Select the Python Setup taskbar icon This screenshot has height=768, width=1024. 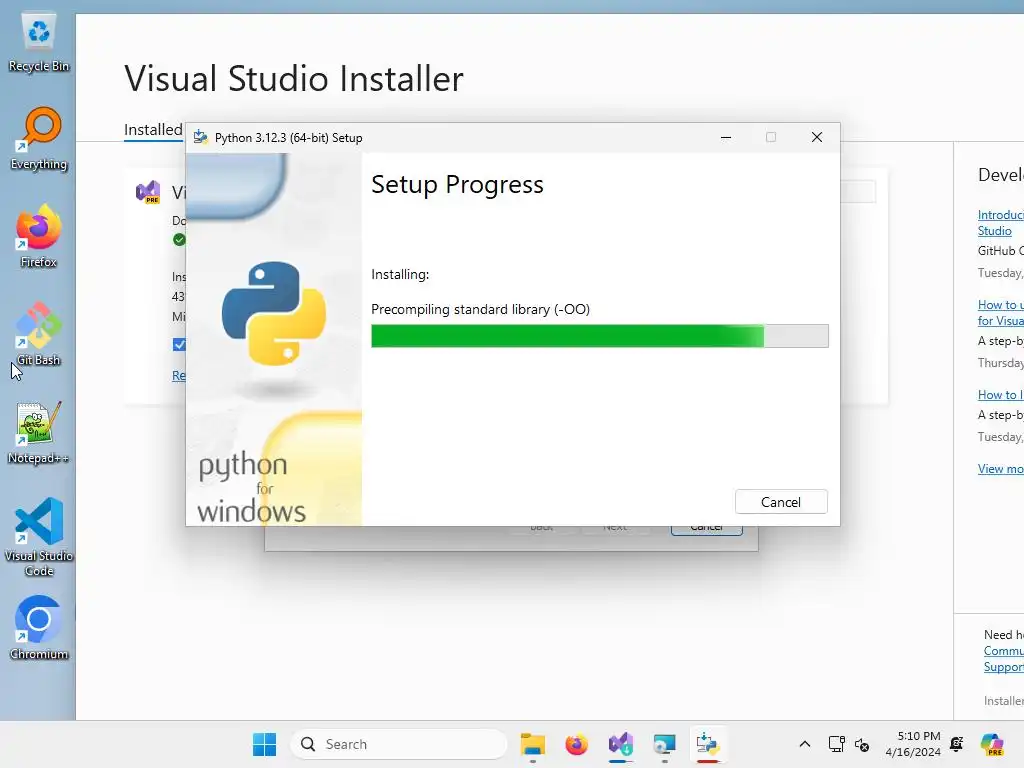(x=708, y=744)
